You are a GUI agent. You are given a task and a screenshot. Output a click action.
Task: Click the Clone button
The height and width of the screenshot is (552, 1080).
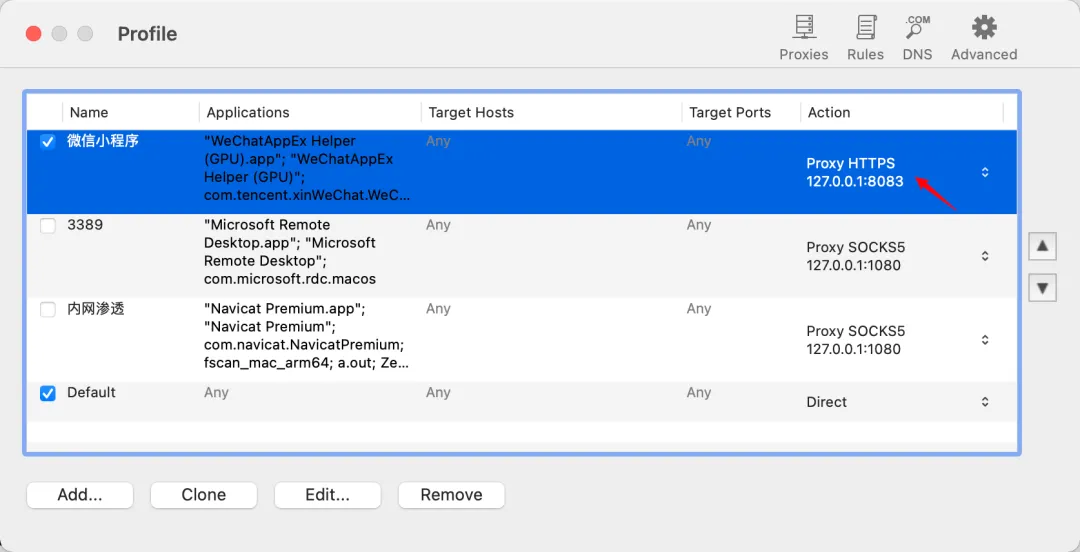click(204, 495)
